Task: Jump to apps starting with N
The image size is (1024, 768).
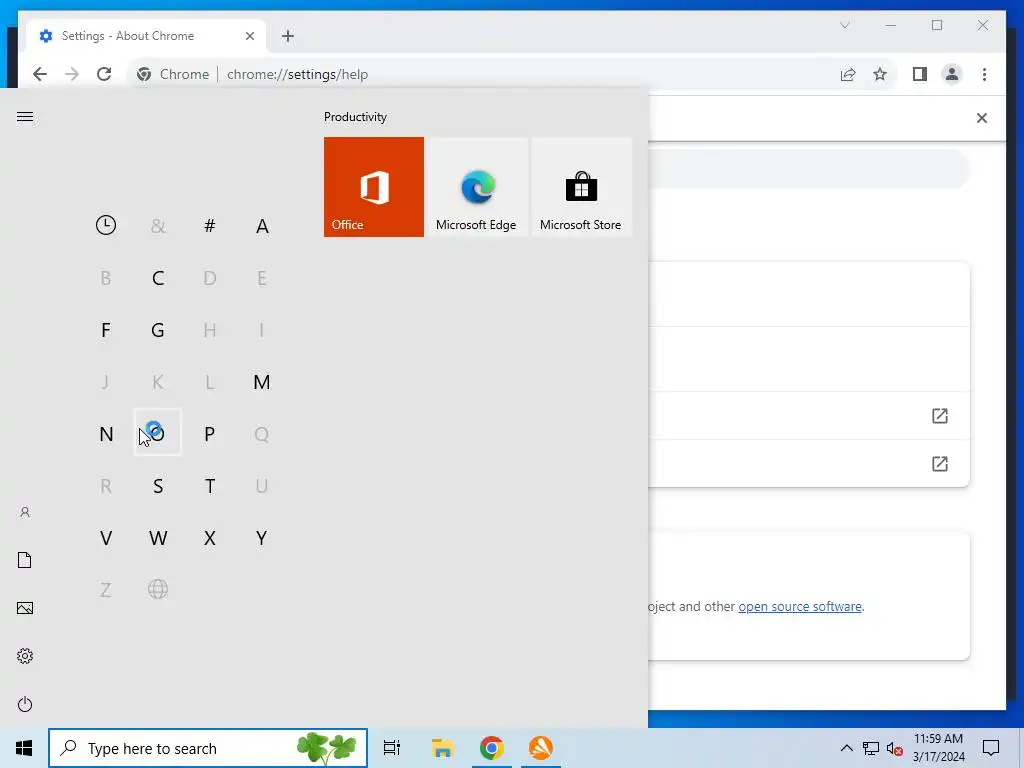Action: click(x=106, y=434)
